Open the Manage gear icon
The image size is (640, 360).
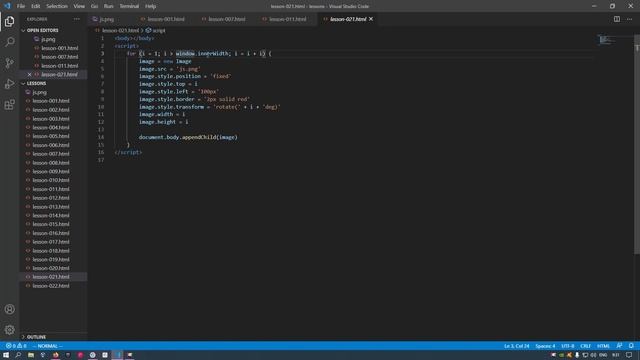tap(9, 329)
